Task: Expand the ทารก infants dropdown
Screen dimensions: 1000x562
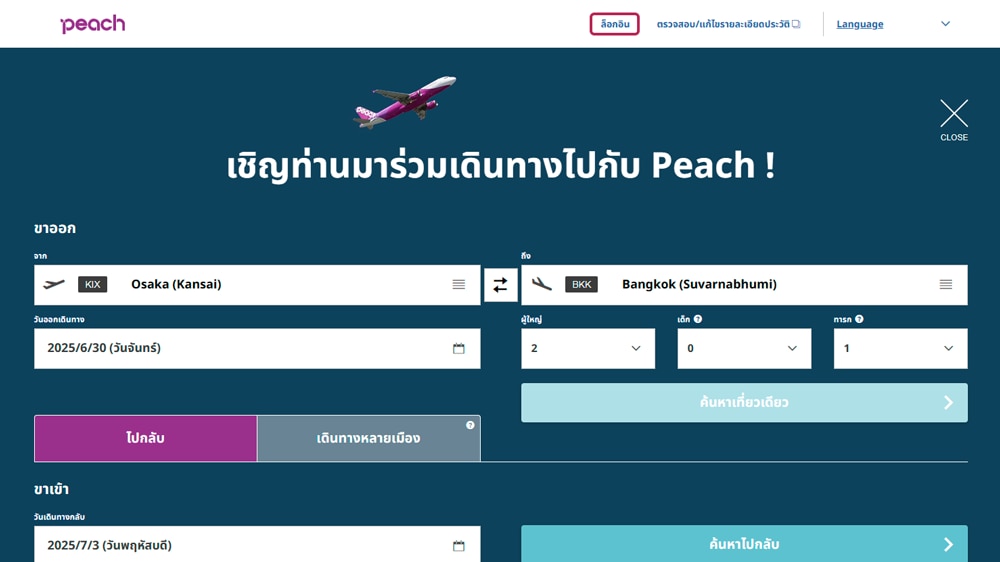Action: tap(900, 349)
